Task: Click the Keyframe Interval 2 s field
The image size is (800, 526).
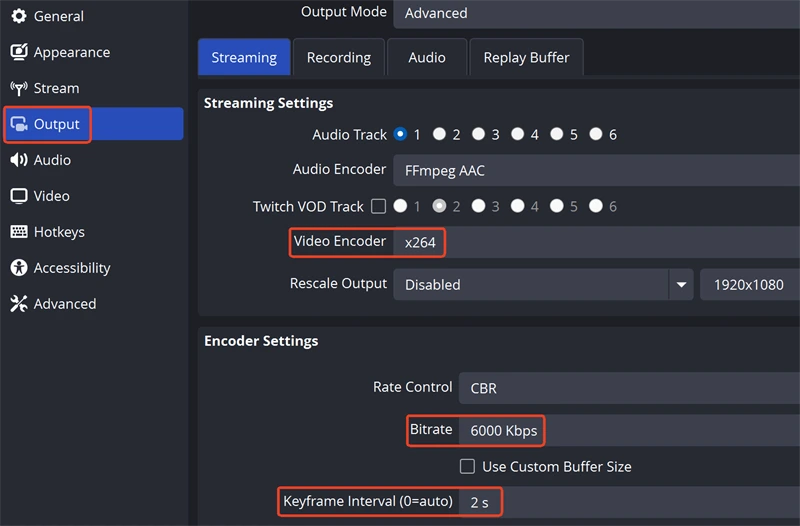Action: [629, 502]
